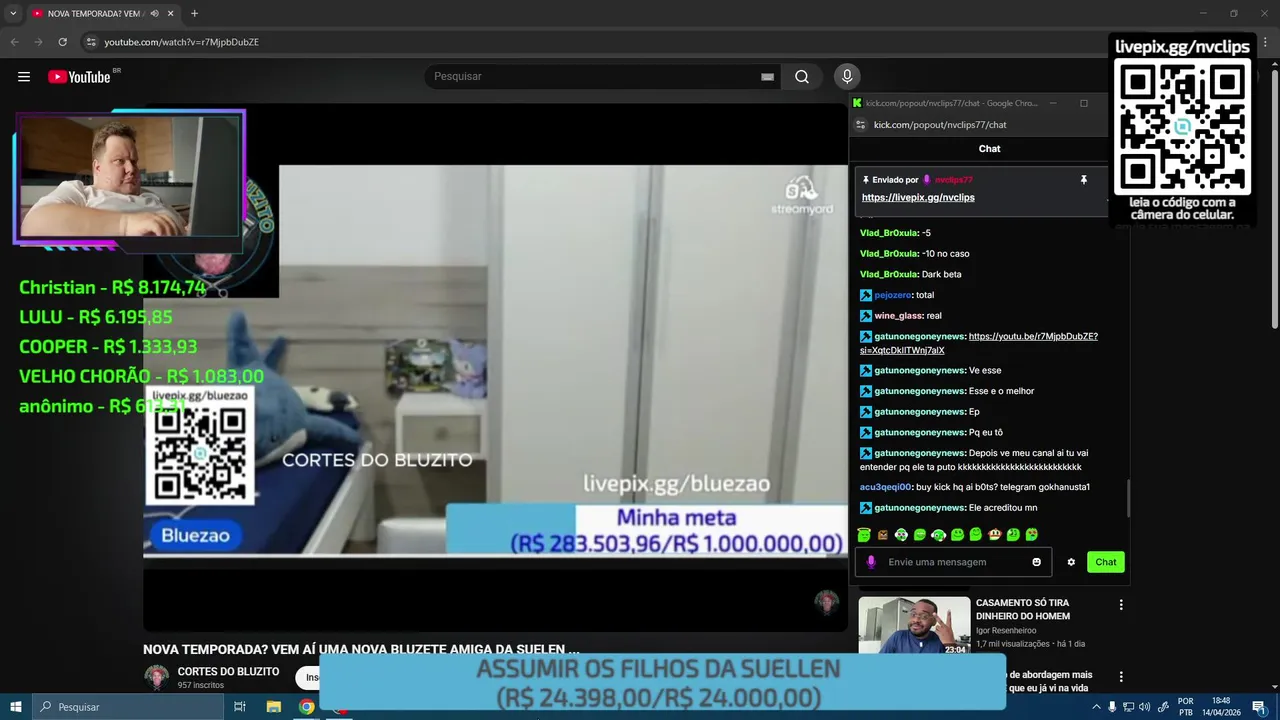Open File Explorer from taskbar
The width and height of the screenshot is (1280, 720).
[x=273, y=707]
